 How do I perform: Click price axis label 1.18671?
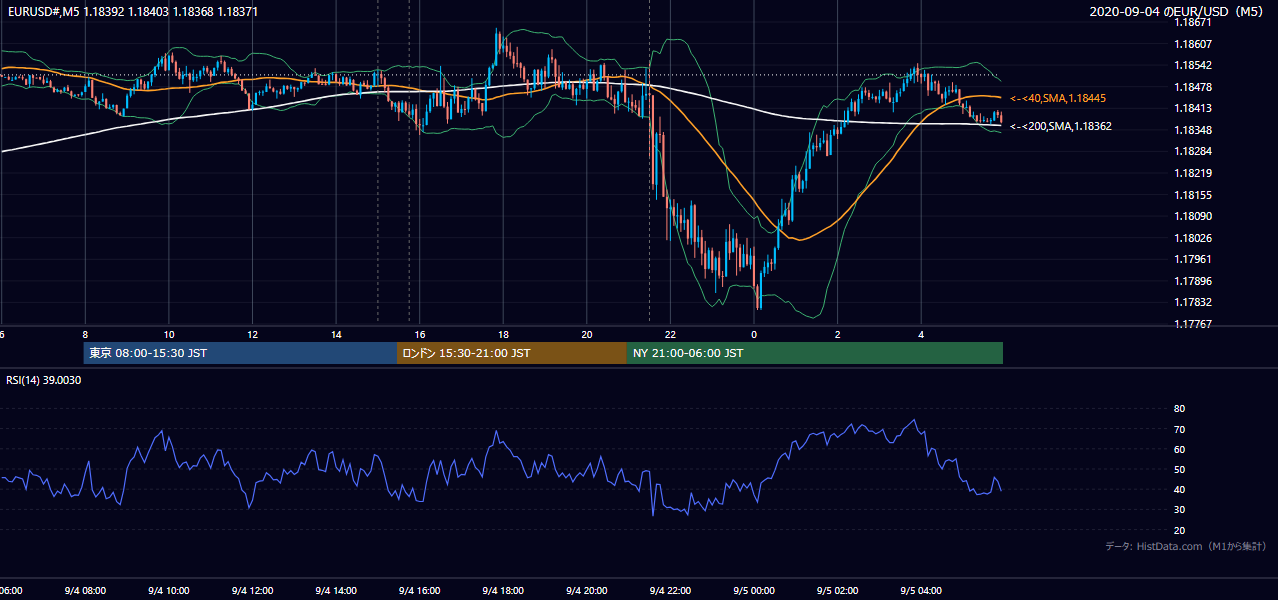click(1193, 22)
